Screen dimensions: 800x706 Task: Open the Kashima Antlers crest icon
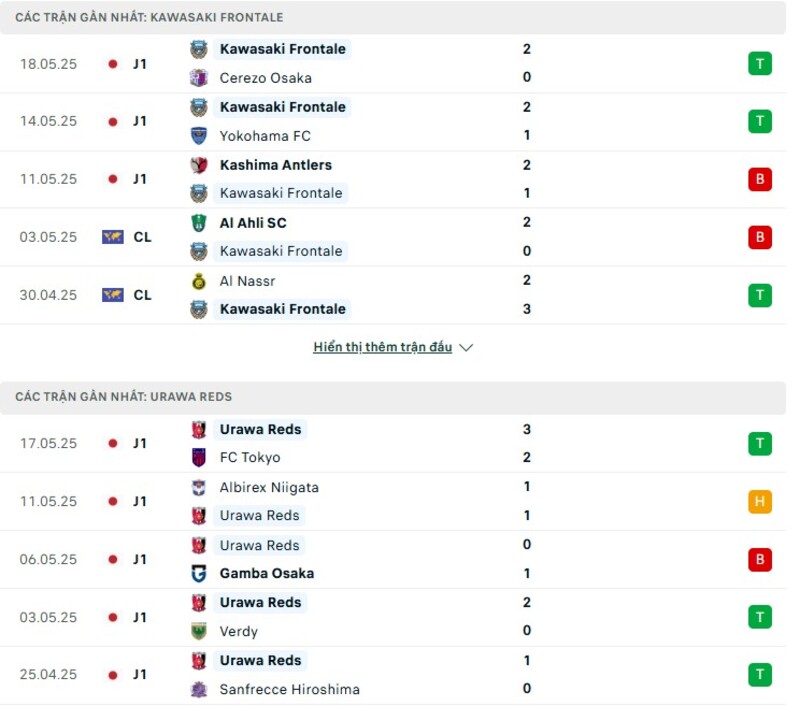(198, 165)
